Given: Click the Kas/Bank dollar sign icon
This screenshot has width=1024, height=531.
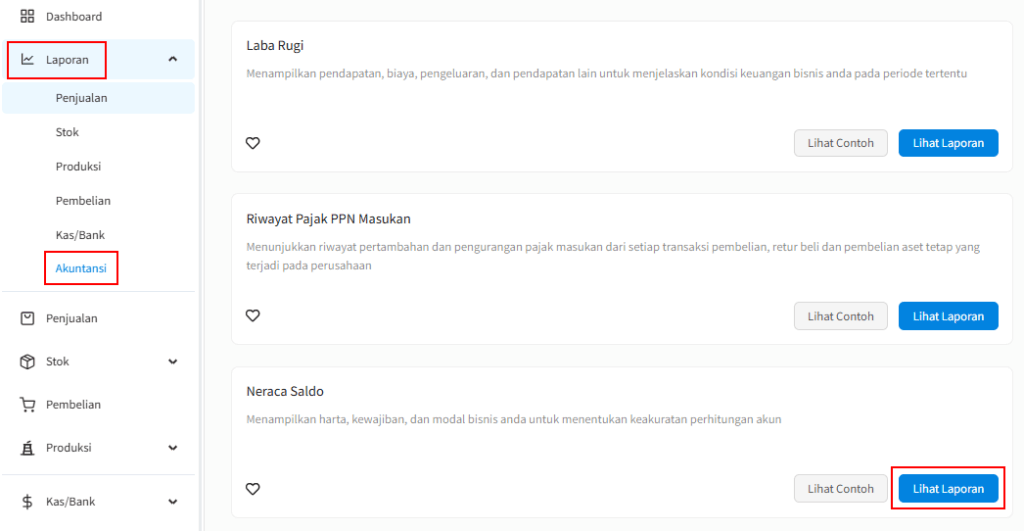Looking at the screenshot, I should [27, 502].
